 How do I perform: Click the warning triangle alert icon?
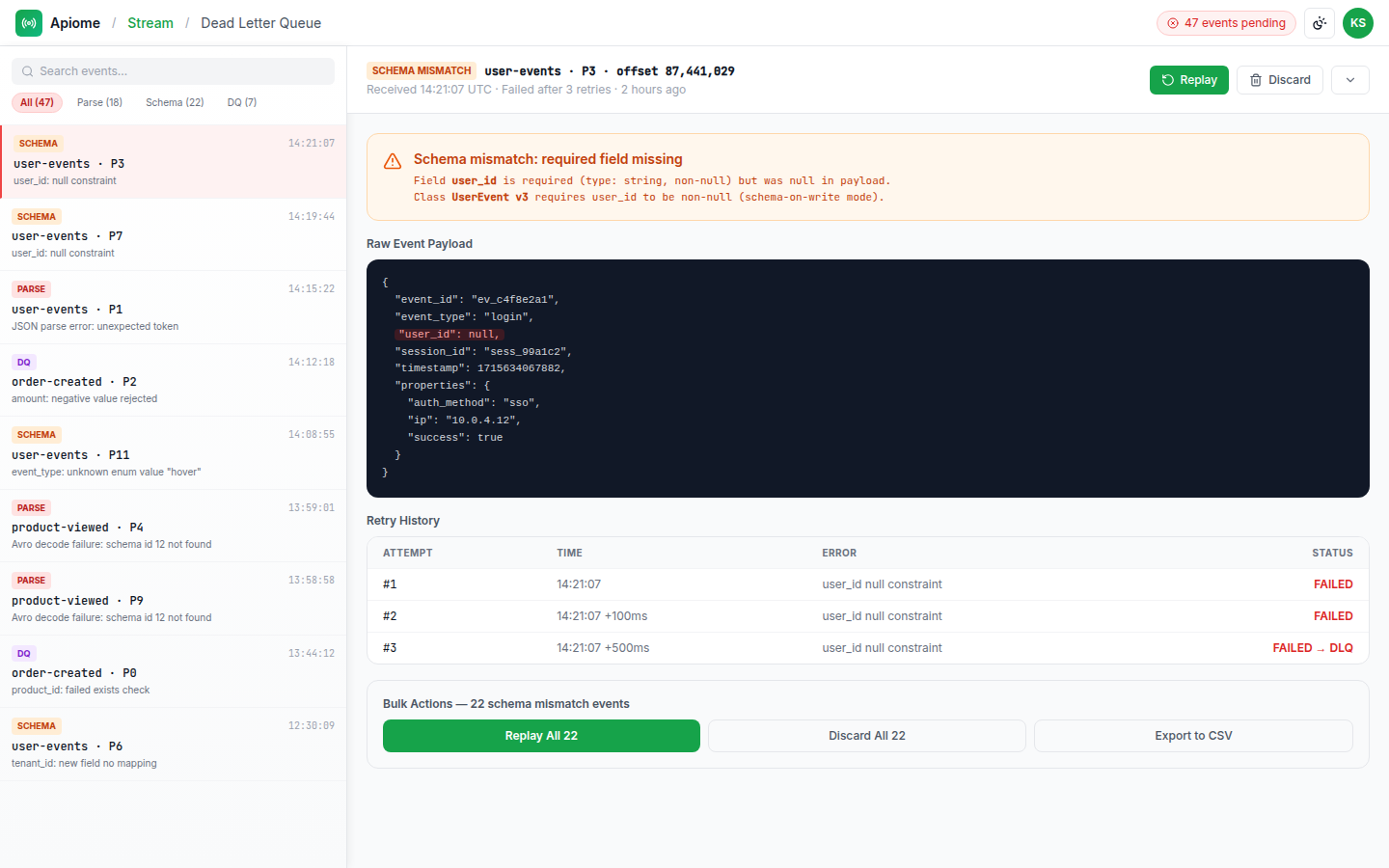coord(393,161)
